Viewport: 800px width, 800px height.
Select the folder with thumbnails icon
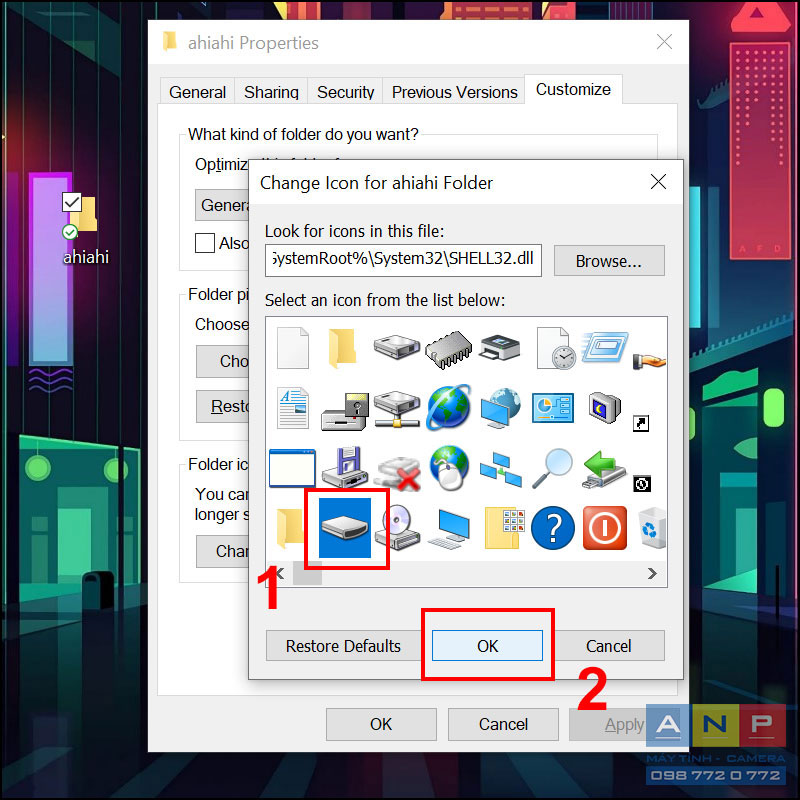504,528
